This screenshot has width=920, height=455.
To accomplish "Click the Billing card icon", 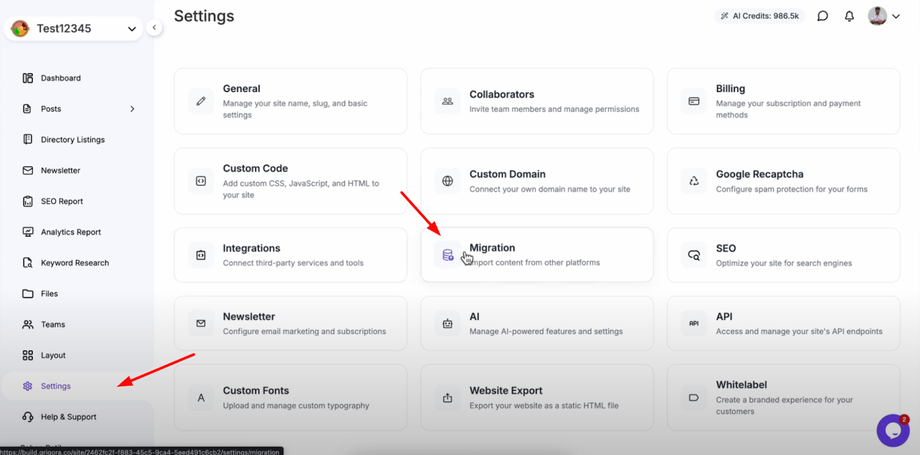I will tap(694, 101).
